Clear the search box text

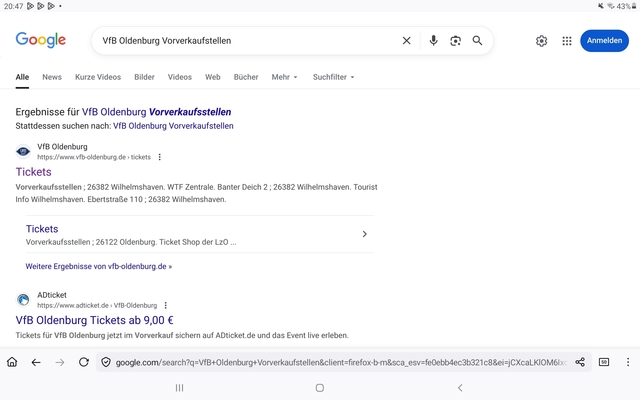coord(406,41)
